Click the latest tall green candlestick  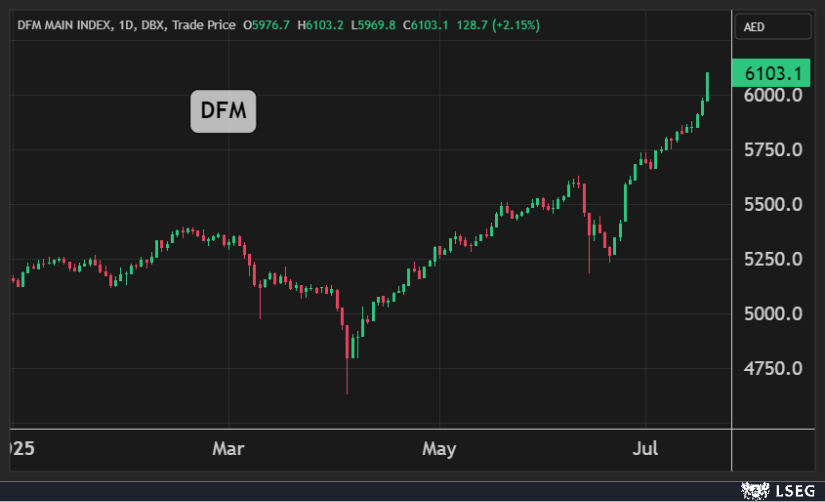pos(708,86)
